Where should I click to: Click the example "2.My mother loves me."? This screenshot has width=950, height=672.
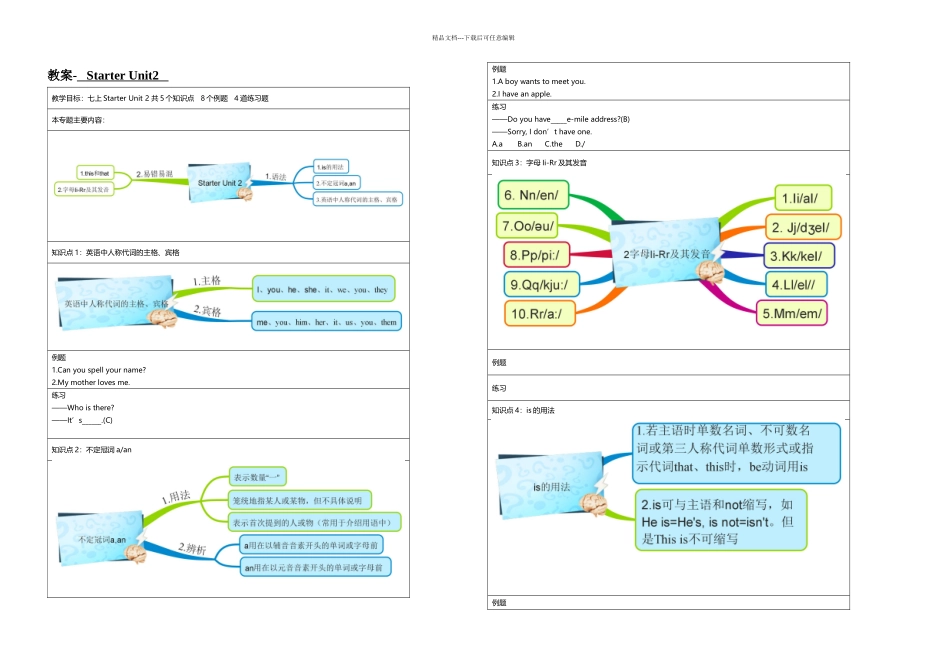pos(91,382)
